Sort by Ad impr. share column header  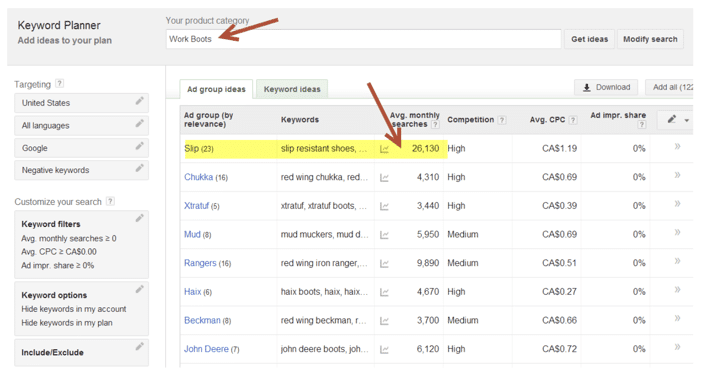click(x=618, y=116)
